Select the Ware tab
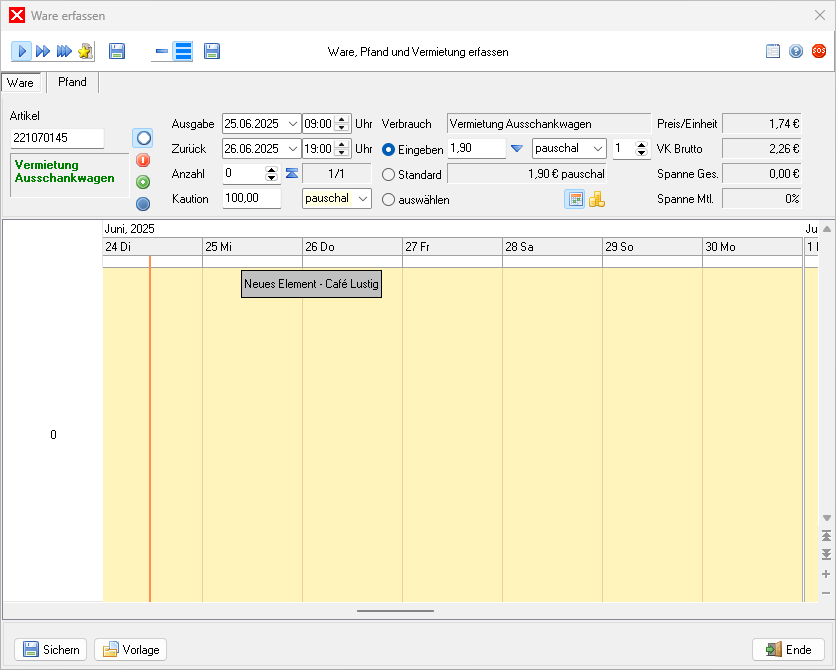836x670 pixels. point(21,83)
